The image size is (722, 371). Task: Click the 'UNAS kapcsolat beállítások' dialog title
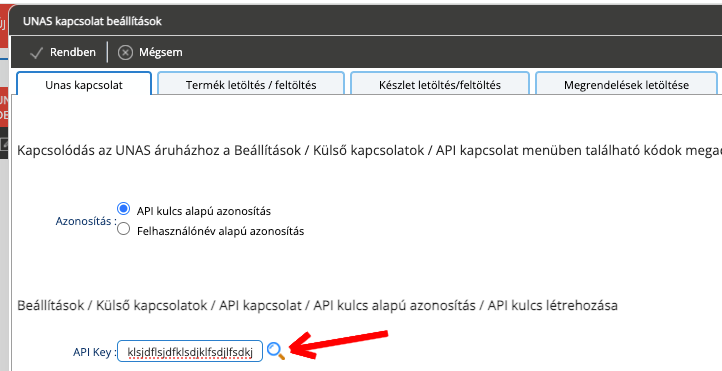coord(92,21)
